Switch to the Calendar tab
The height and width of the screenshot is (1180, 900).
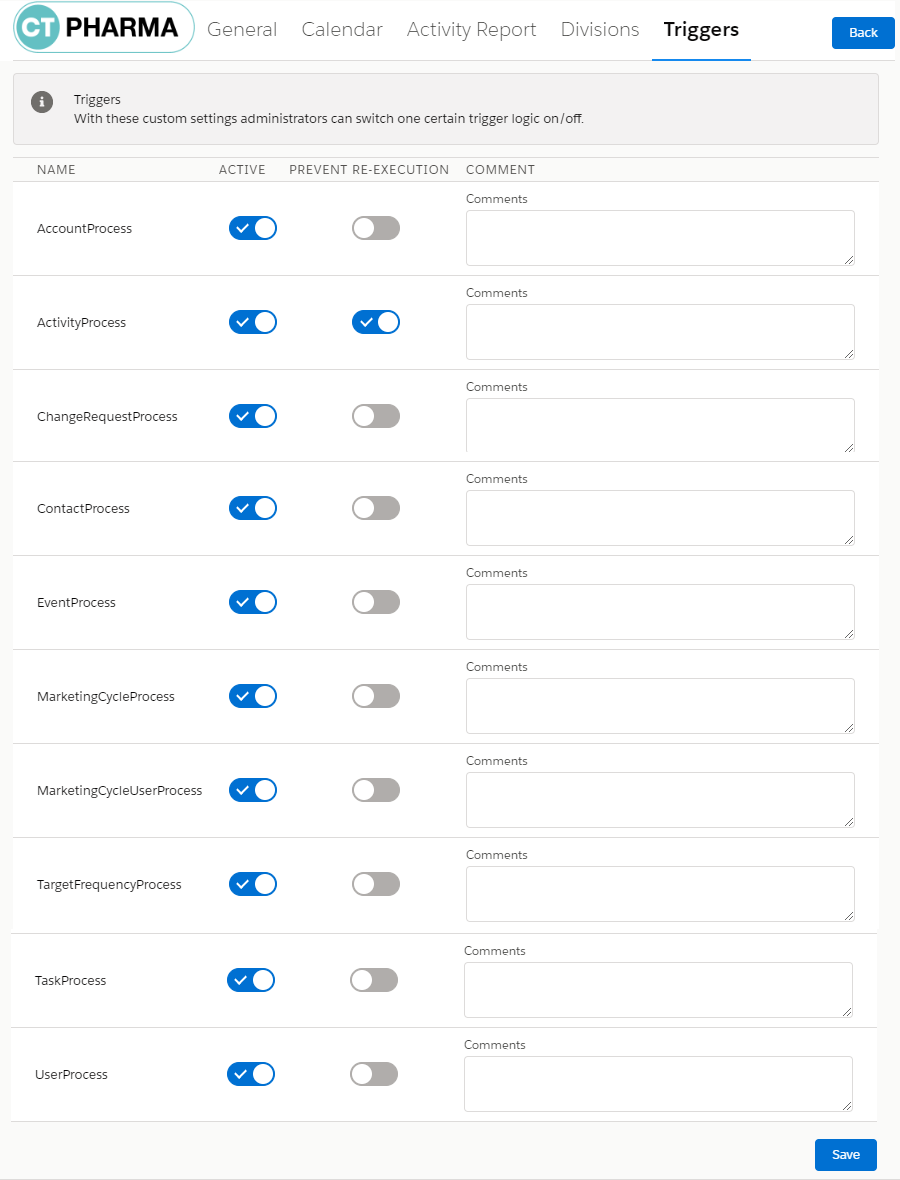coord(342,30)
